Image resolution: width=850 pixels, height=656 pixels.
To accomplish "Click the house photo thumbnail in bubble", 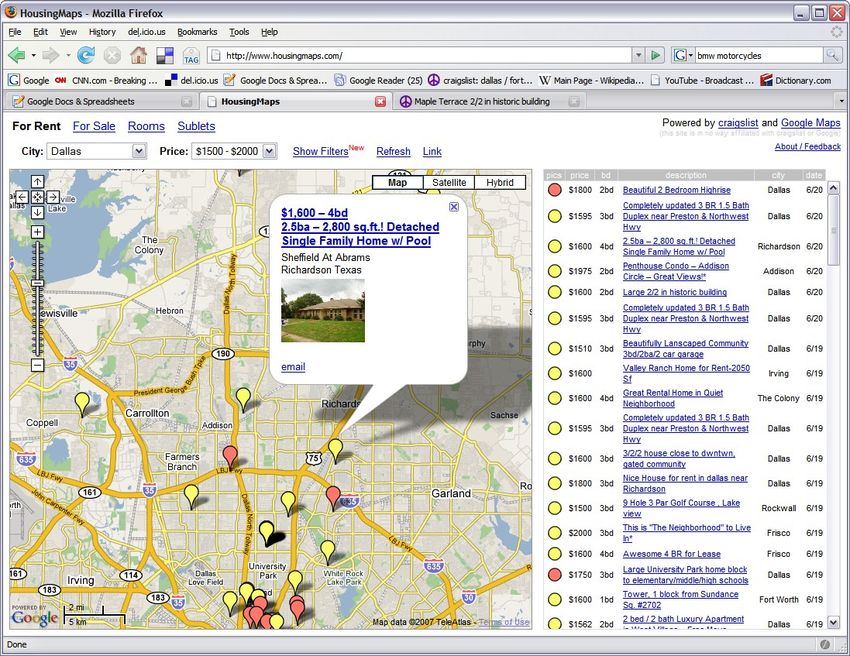I will pyautogui.click(x=323, y=311).
